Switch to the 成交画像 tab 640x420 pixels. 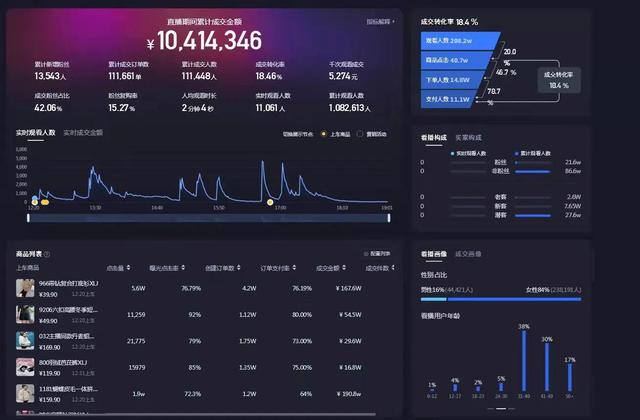[469, 255]
